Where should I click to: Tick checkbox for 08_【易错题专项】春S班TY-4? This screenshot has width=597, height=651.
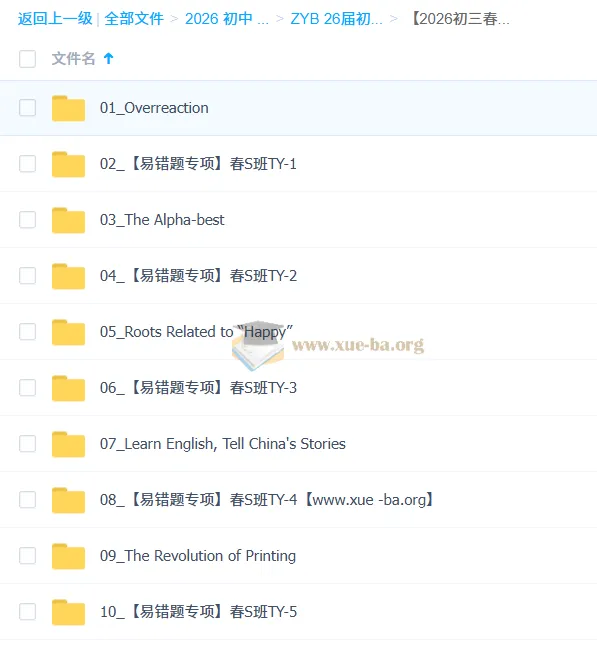click(27, 499)
